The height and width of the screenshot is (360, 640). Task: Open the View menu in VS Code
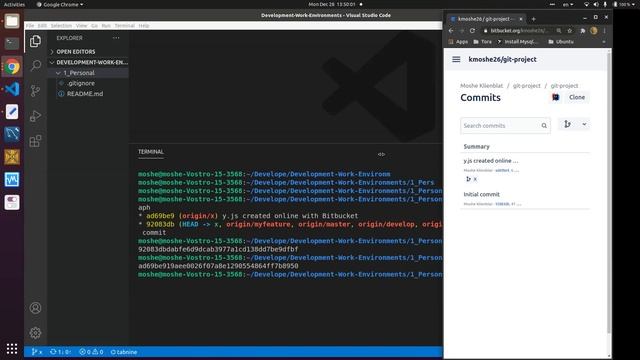click(82, 25)
